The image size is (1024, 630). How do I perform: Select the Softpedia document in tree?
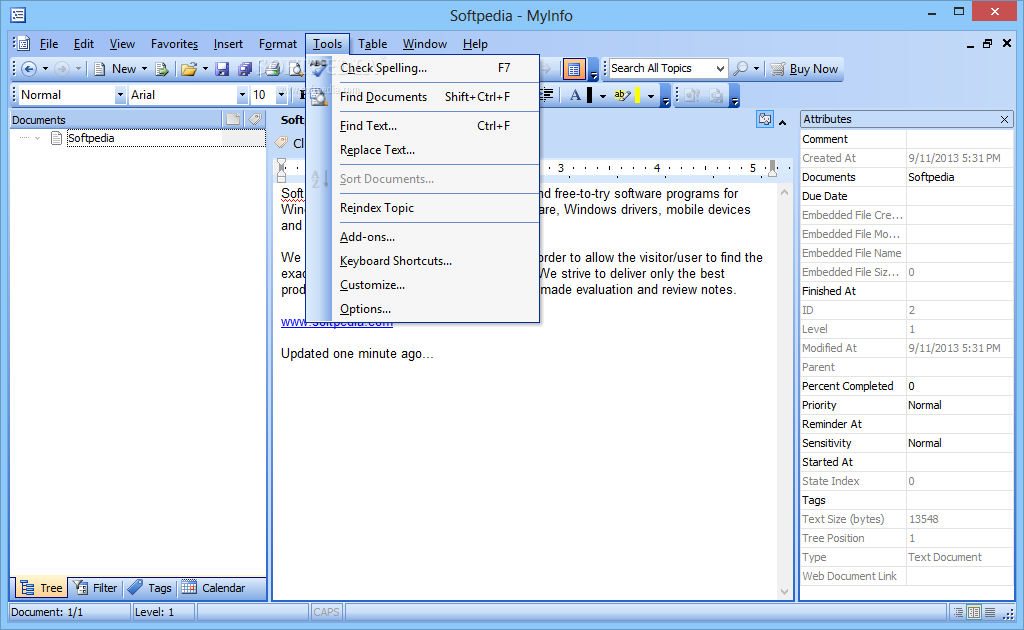pyautogui.click(x=91, y=138)
